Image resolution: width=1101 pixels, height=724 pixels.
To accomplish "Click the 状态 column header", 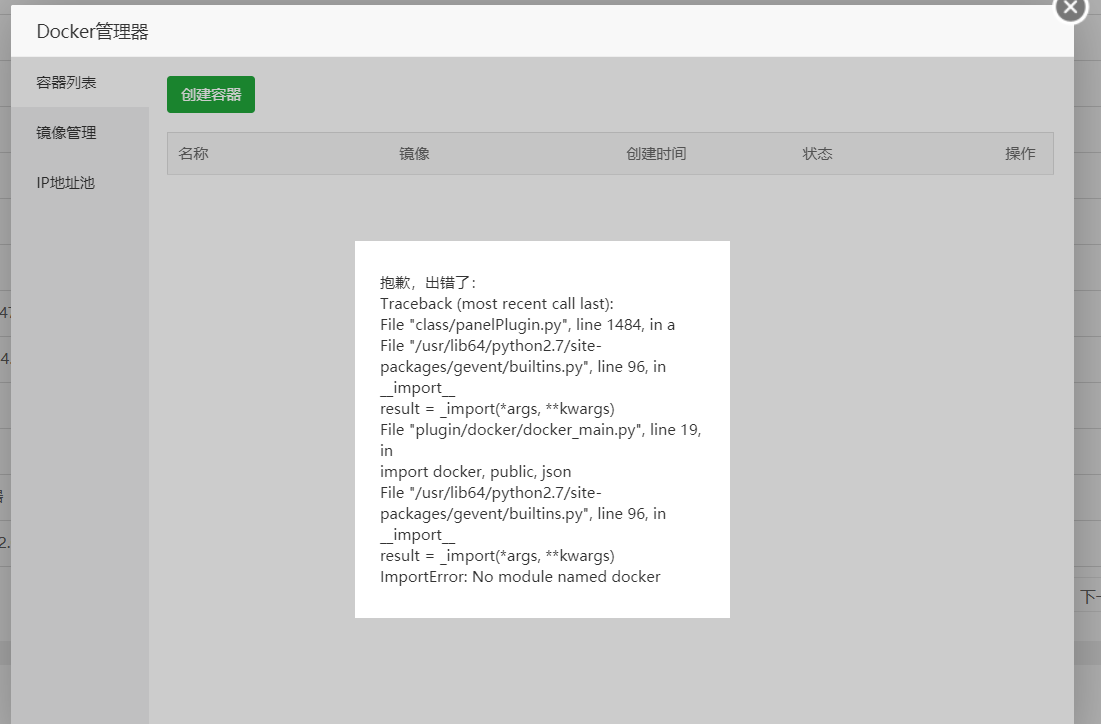I will tap(817, 153).
